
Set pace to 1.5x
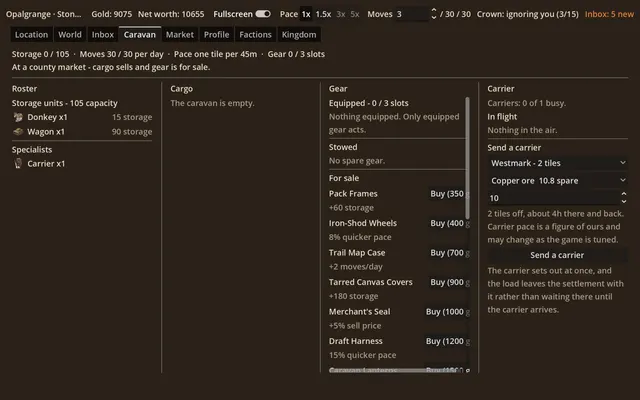(x=323, y=14)
